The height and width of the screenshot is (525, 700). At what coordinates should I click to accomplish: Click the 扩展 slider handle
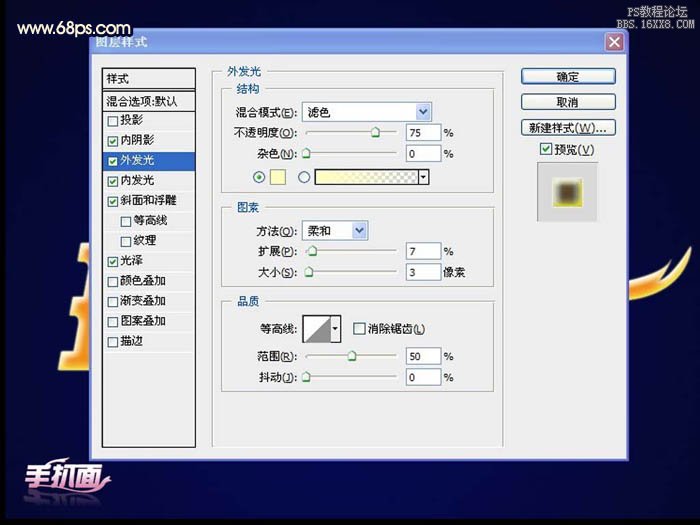(312, 251)
